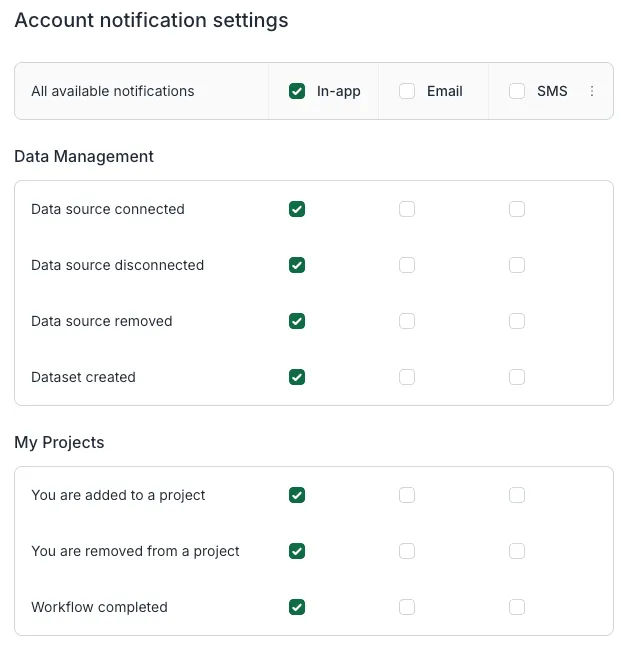
Task: Enable SMS for Data source removed
Action: [x=517, y=321]
